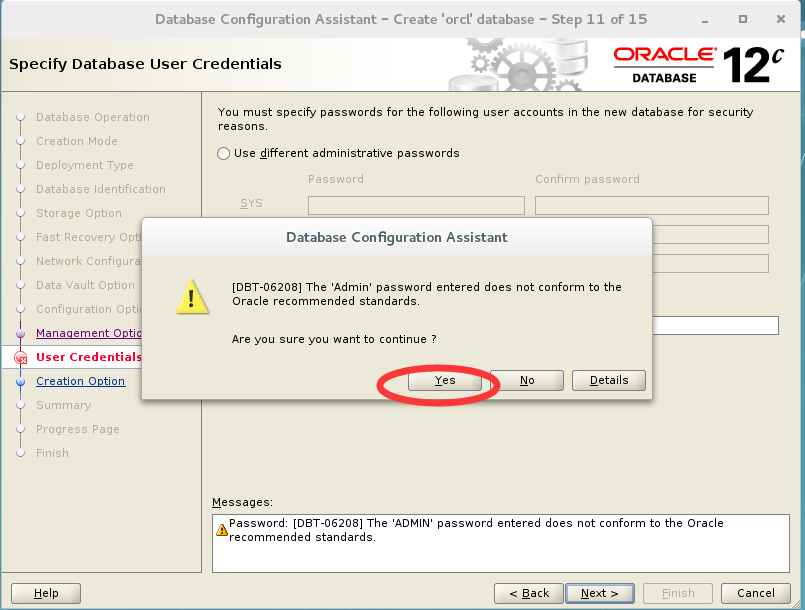The image size is (805, 610).
Task: Click the Database Operation step text
Action: [92, 117]
